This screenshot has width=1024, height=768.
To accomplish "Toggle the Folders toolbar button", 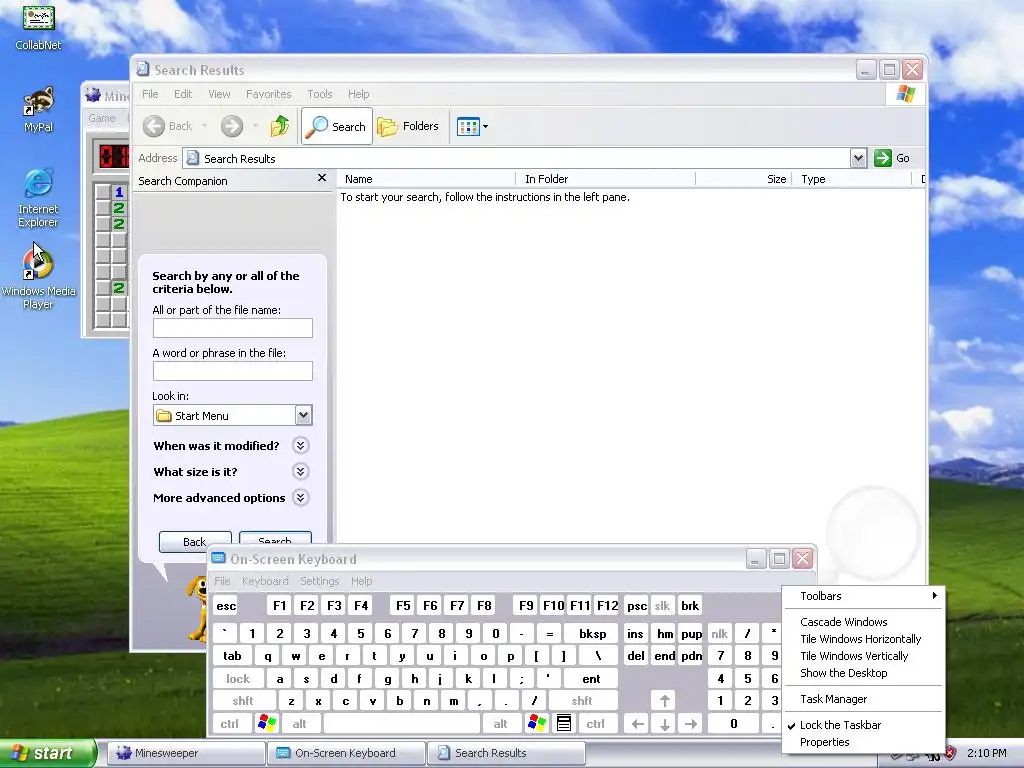I will click(x=408, y=126).
